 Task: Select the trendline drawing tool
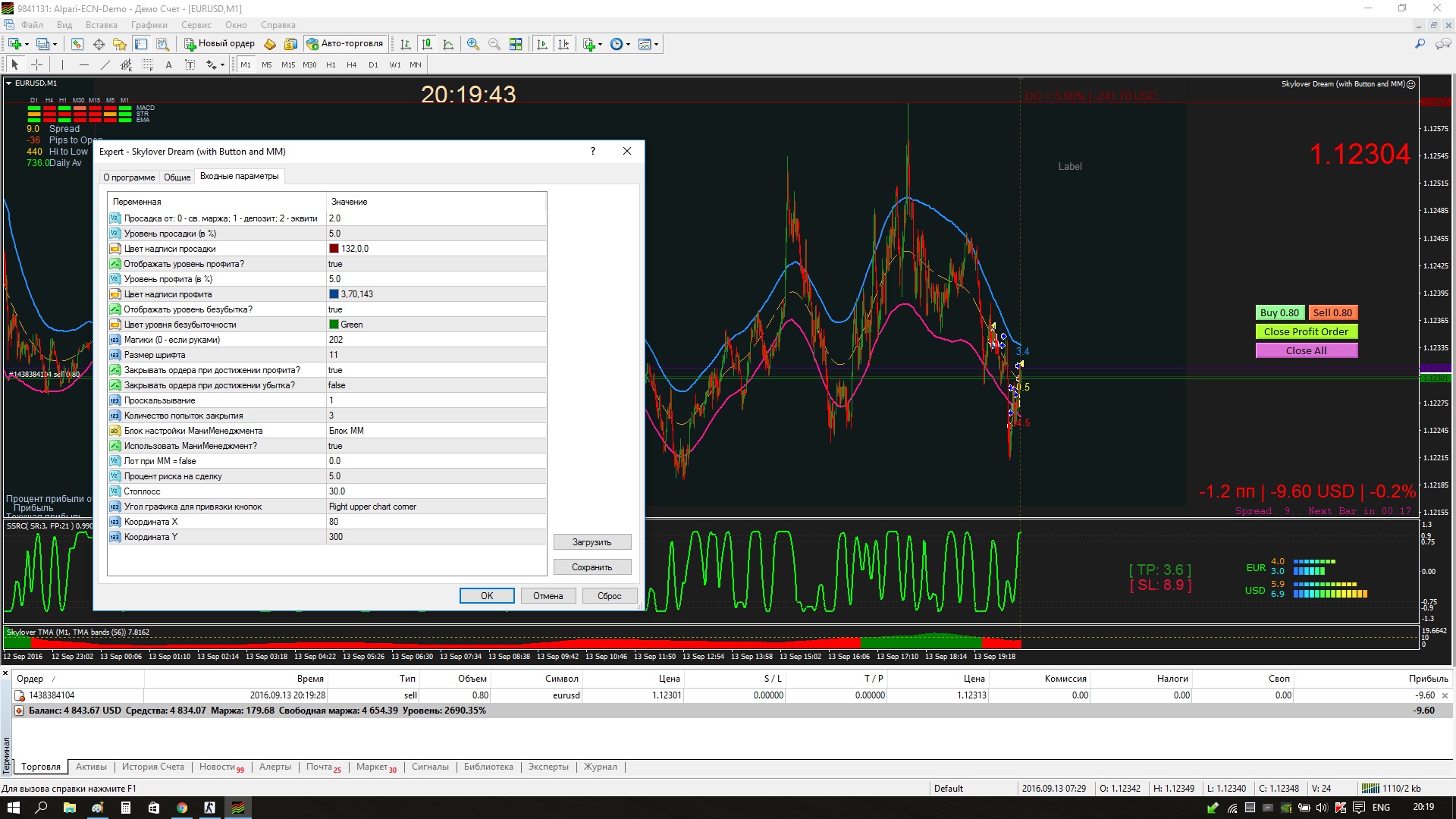point(105,64)
